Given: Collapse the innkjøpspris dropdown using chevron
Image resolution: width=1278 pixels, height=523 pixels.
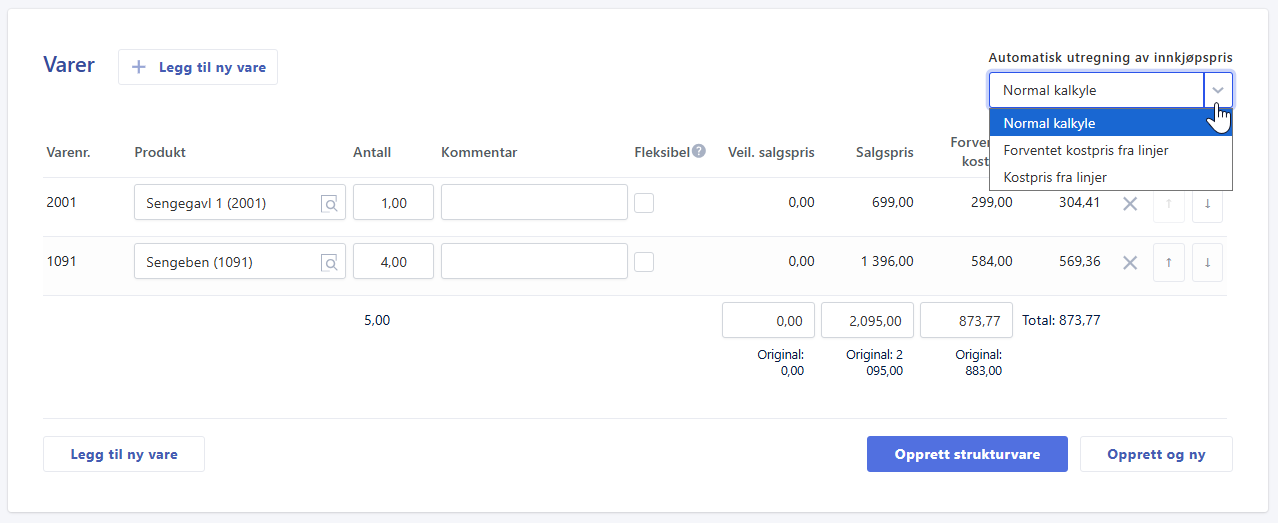Looking at the screenshot, I should pos(1218,90).
